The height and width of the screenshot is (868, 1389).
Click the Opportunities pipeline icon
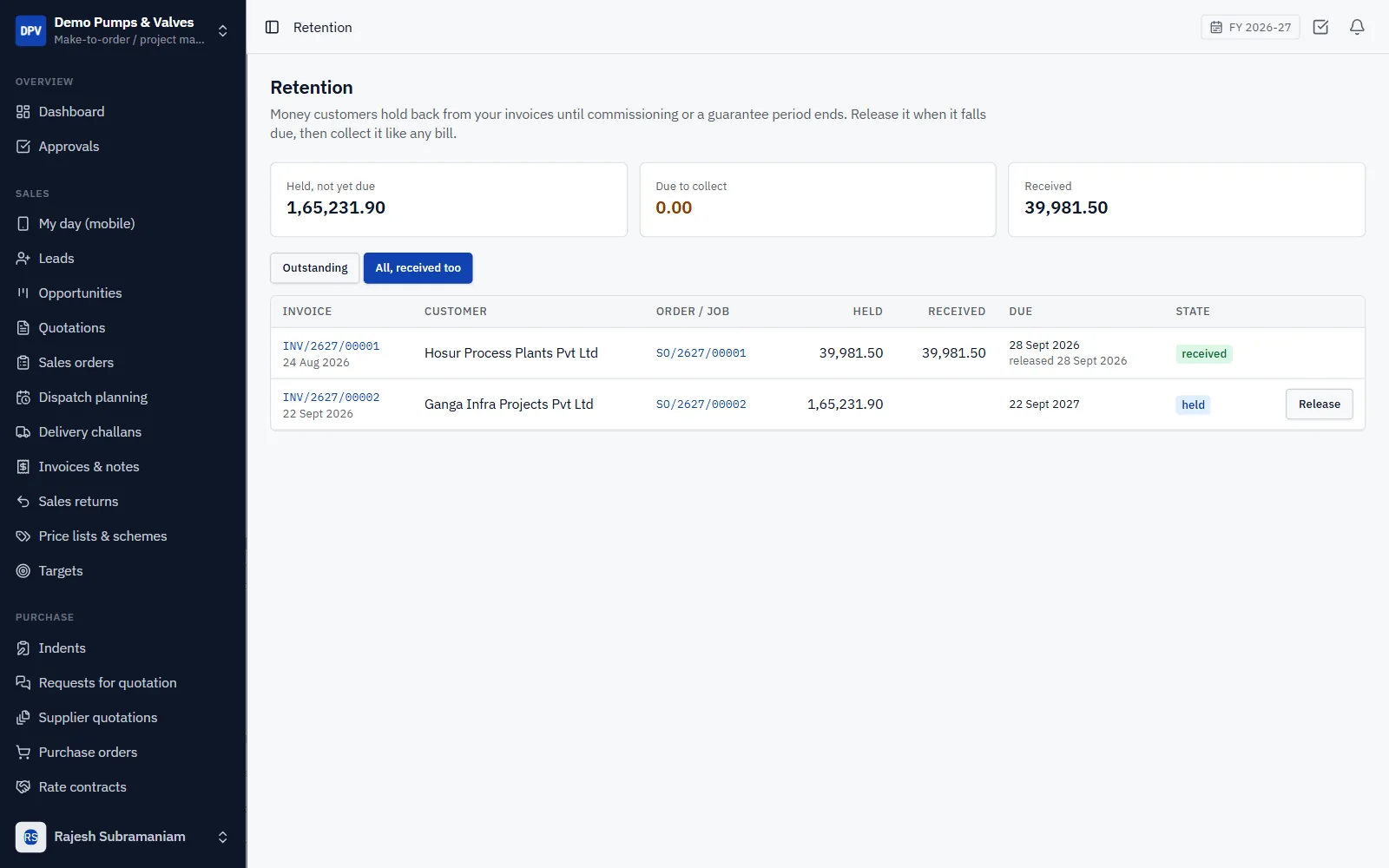coord(23,293)
